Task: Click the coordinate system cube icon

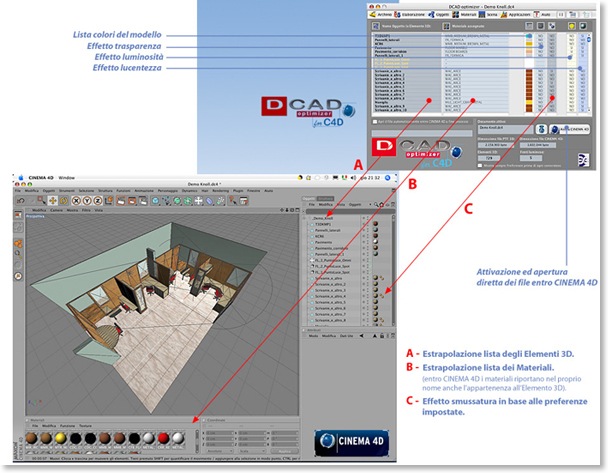Action: click(109, 200)
